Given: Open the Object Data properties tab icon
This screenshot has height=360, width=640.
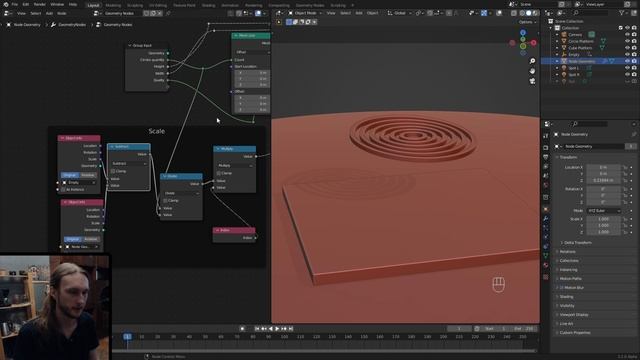Looking at the screenshot, I should 546,256.
